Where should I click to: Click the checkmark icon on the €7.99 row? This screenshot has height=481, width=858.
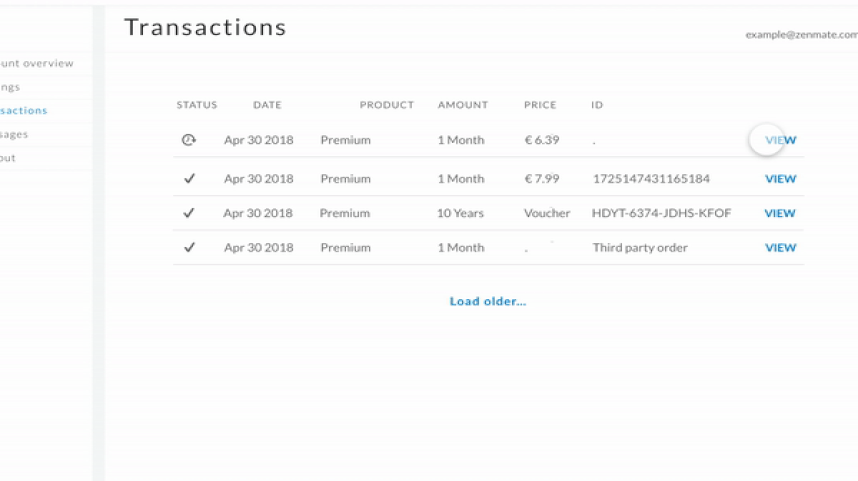pos(189,179)
